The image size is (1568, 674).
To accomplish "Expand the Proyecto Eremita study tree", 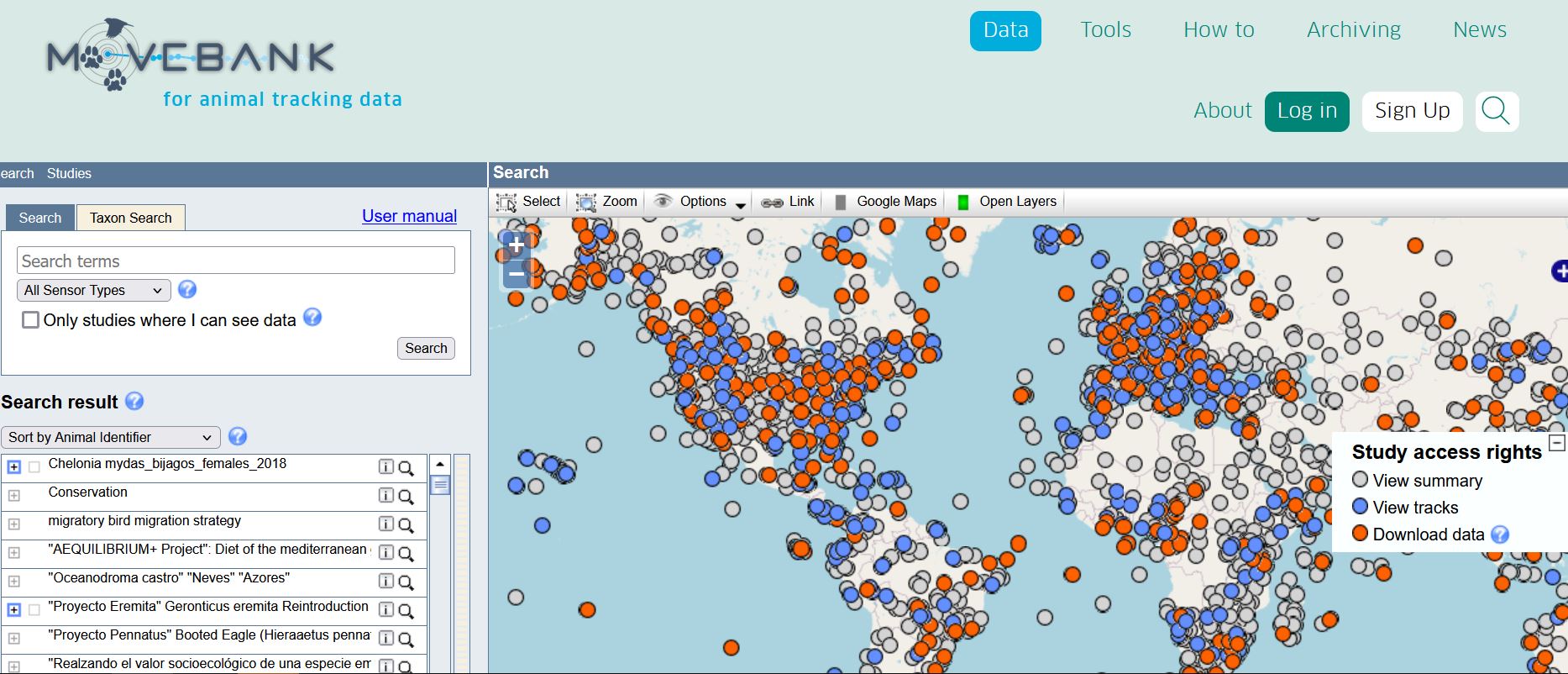I will [13, 609].
